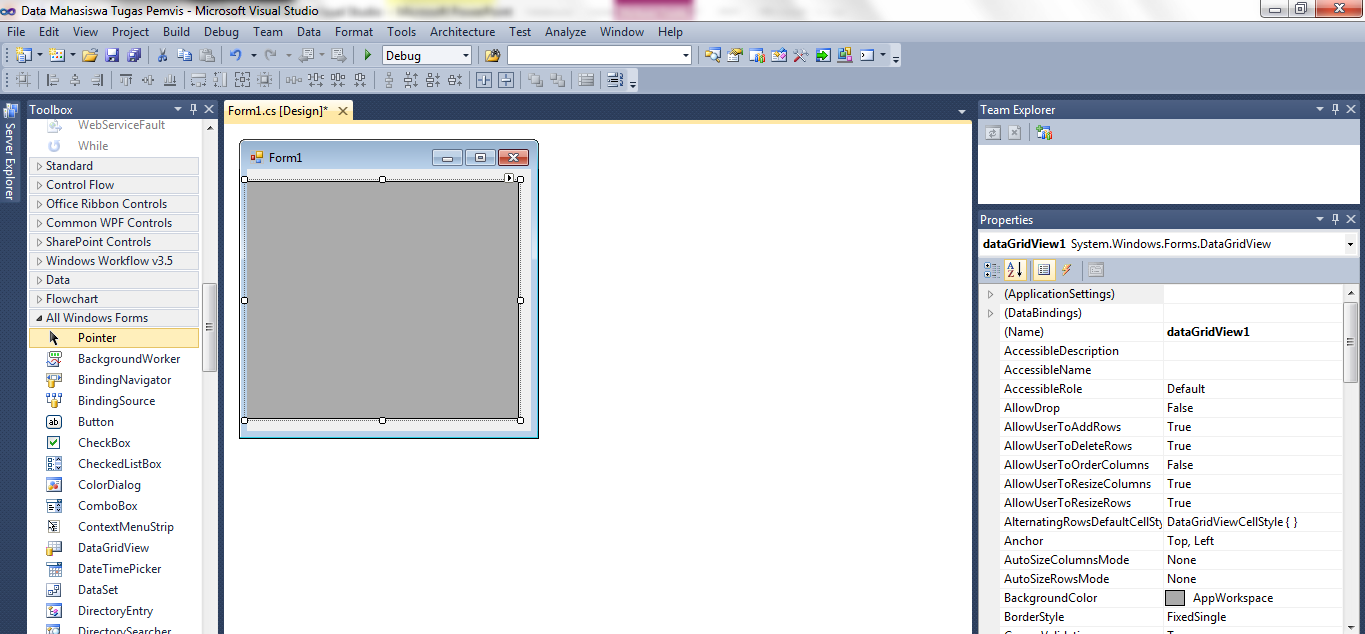Viewport: 1365px width, 634px height.
Task: Click the Save All icon on the toolbar
Action: 138,55
